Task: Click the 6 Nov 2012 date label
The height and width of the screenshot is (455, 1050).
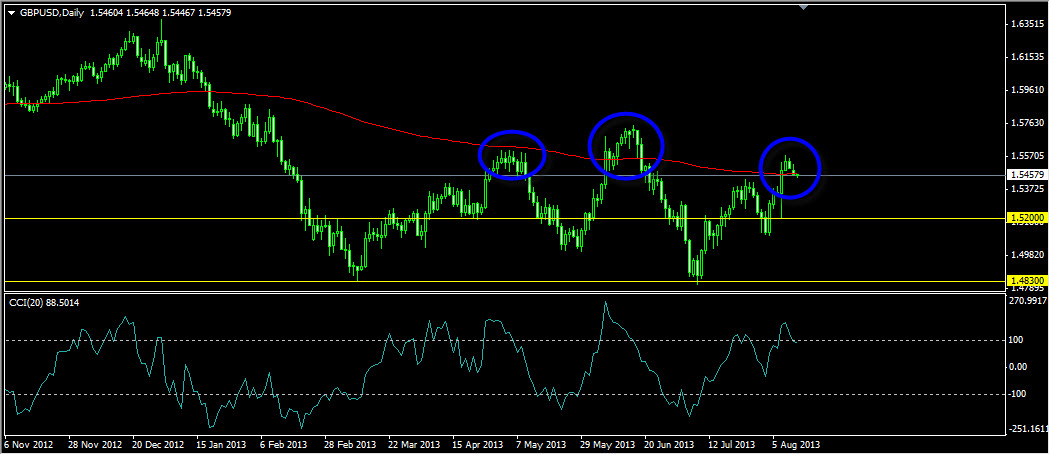Action: click(x=27, y=444)
